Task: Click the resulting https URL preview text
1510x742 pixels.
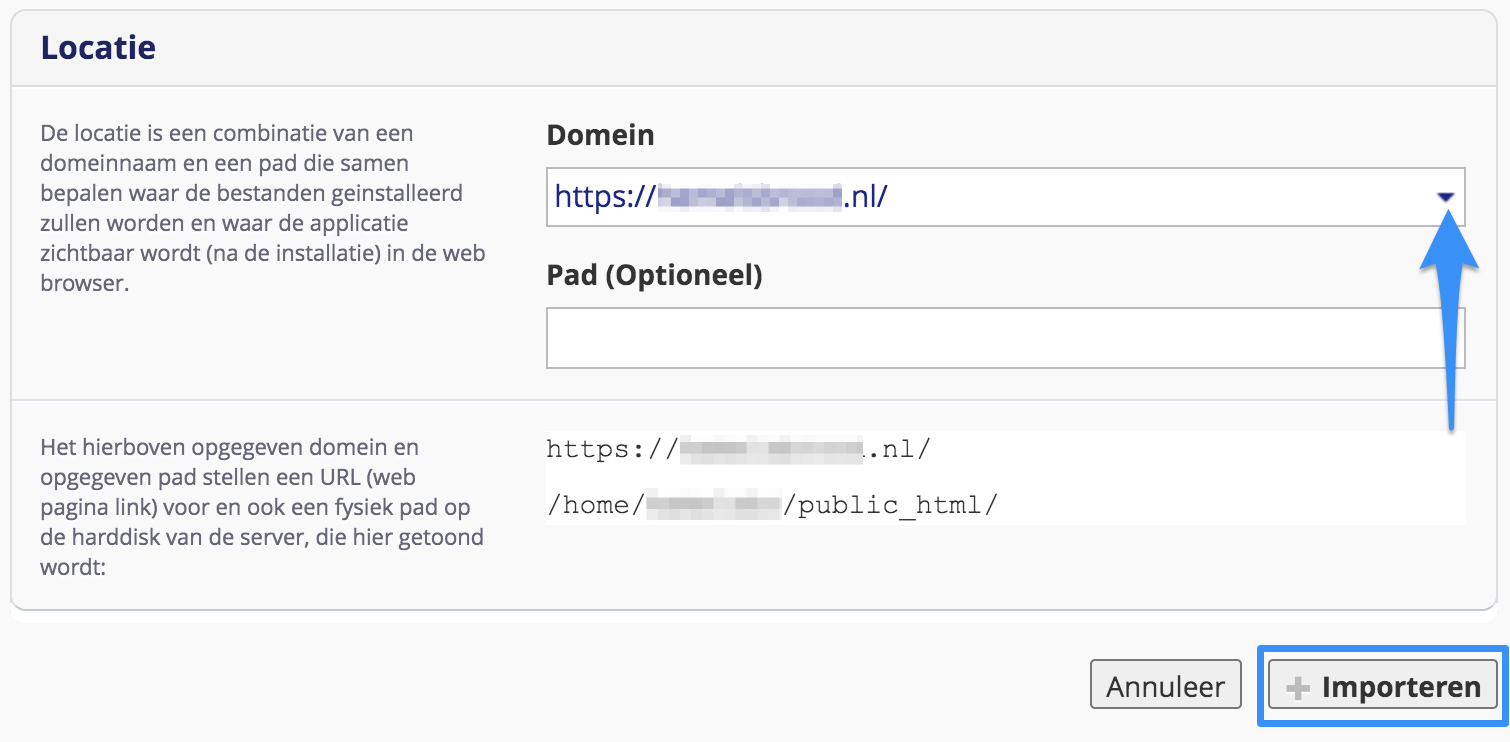Action: tap(738, 449)
